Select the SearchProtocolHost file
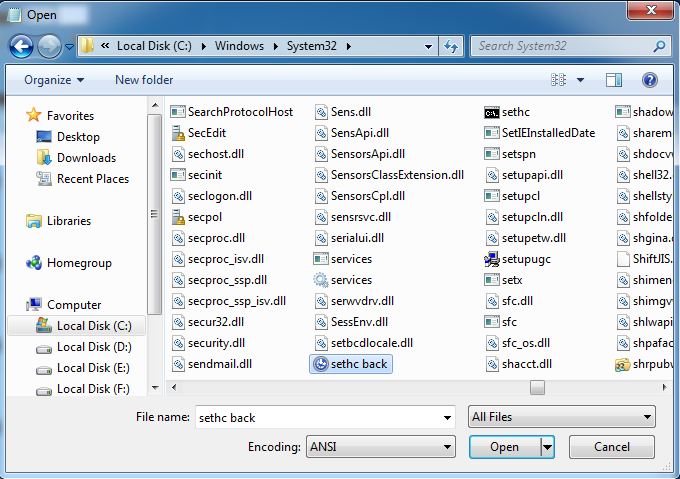680x479 pixels. coord(232,112)
